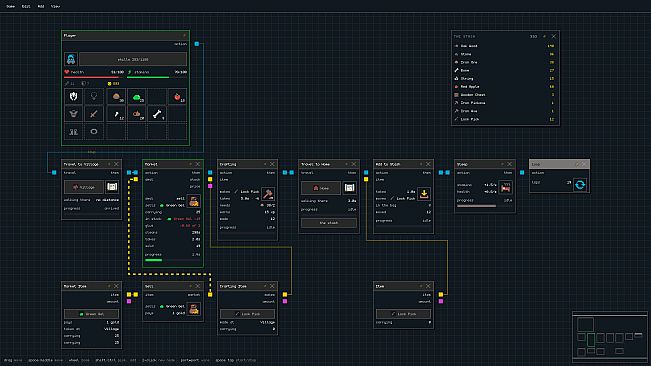Image resolution: width=651 pixels, height=366 pixels.
Task: Click the Market node progress bar
Action: click(173, 260)
